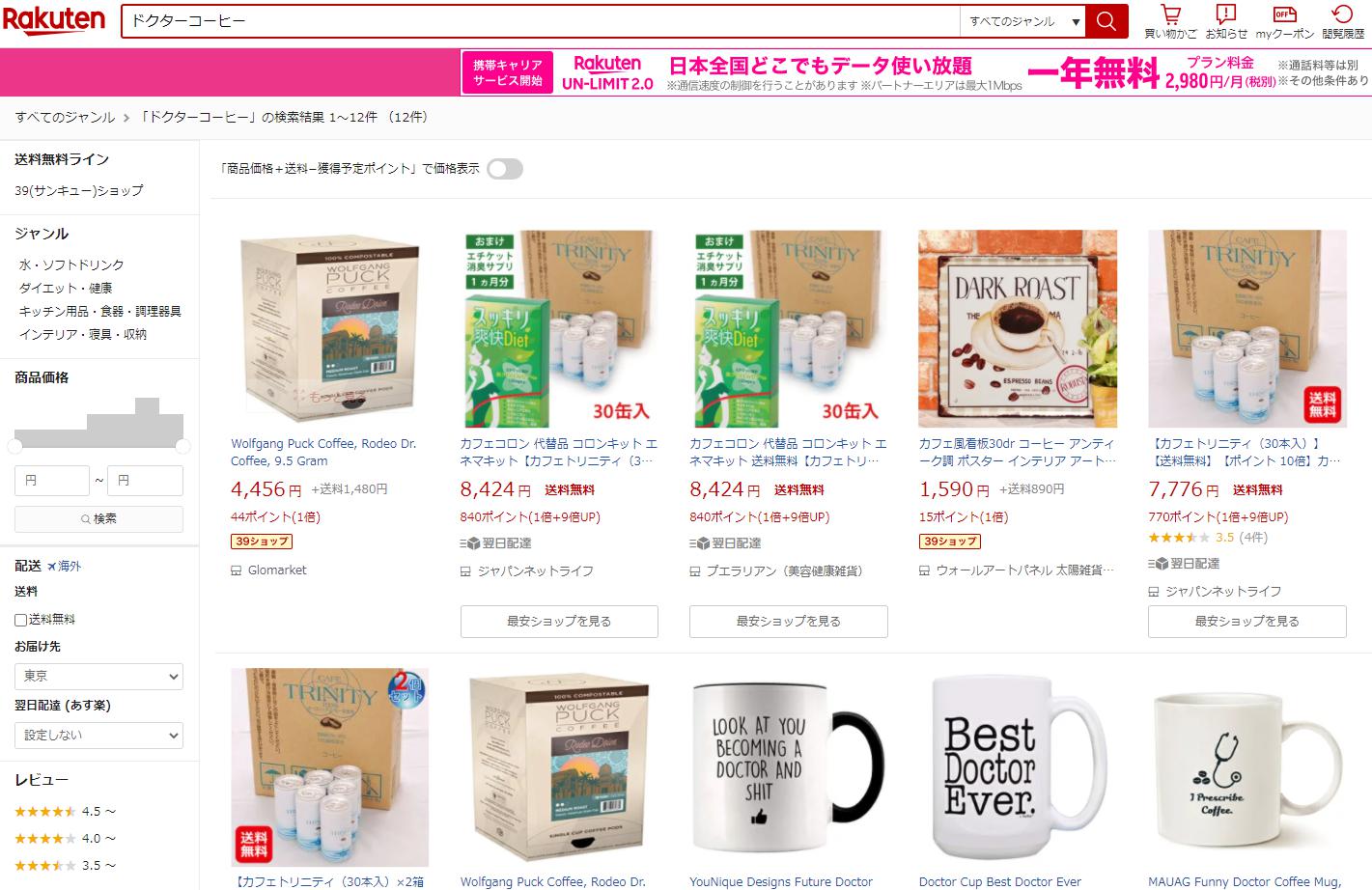Open the 設定しない next-day delivery dropdown
The height and width of the screenshot is (890, 1372).
[98, 735]
